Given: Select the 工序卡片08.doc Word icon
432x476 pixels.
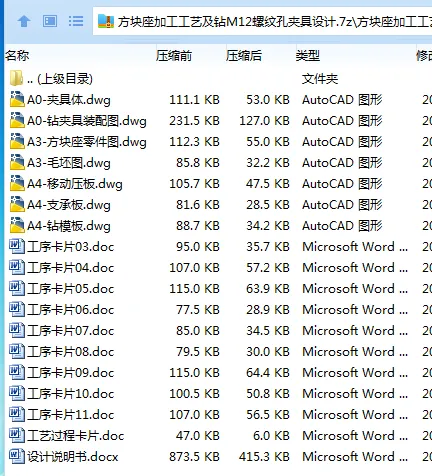Looking at the screenshot, I should click(17, 351).
